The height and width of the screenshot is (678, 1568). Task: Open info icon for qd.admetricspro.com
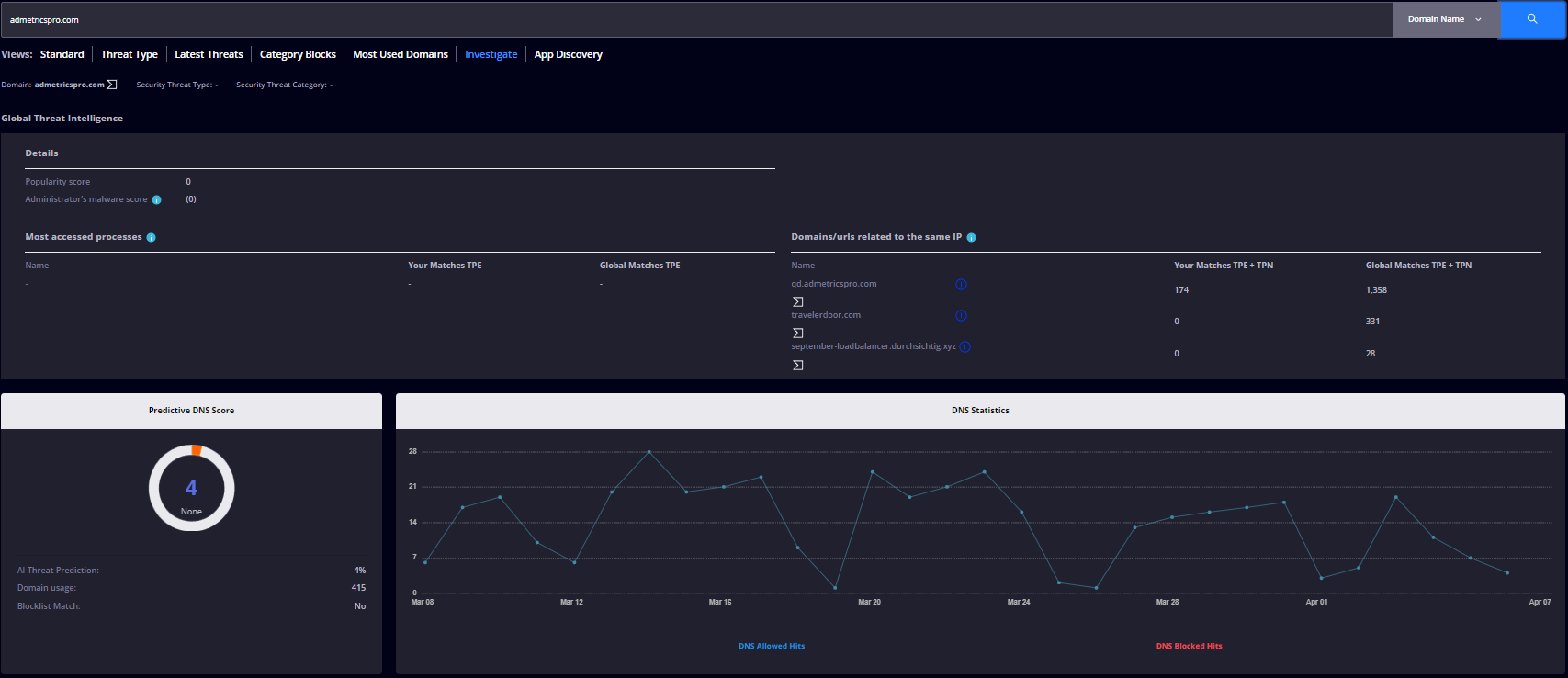click(961, 284)
